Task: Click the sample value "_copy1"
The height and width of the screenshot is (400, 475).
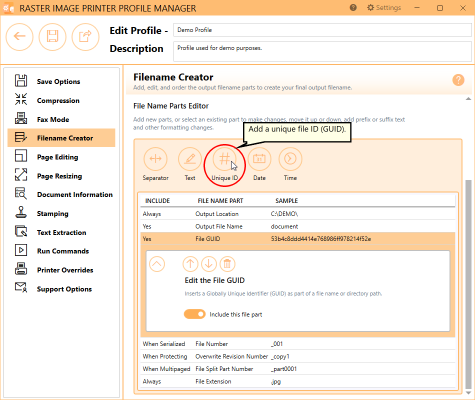Action: tap(280, 357)
